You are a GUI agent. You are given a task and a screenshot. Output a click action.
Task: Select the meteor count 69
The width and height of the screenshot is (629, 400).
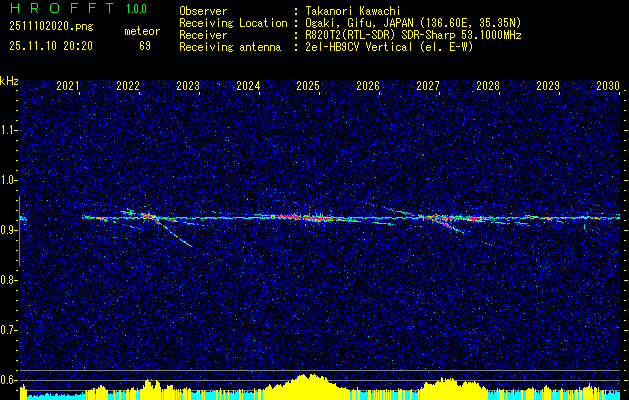[145, 46]
